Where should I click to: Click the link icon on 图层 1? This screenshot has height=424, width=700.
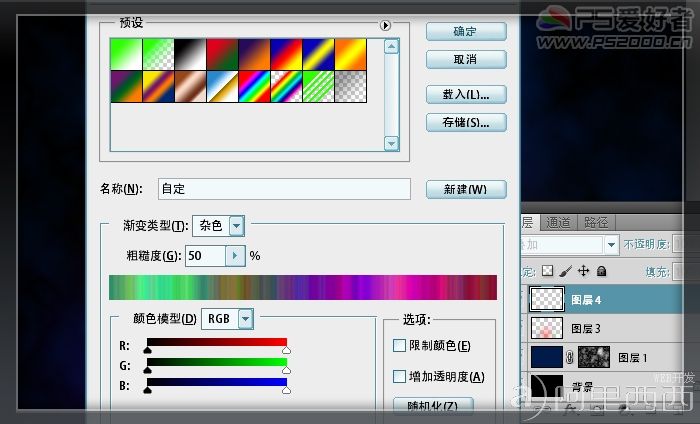click(x=570, y=357)
